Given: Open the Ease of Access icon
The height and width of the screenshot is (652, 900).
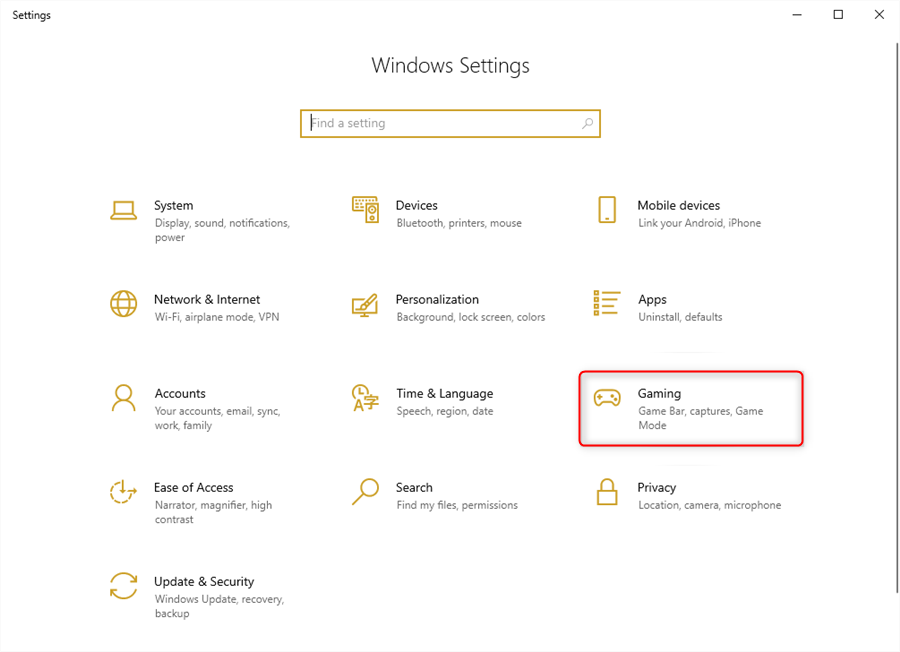Looking at the screenshot, I should 123,492.
